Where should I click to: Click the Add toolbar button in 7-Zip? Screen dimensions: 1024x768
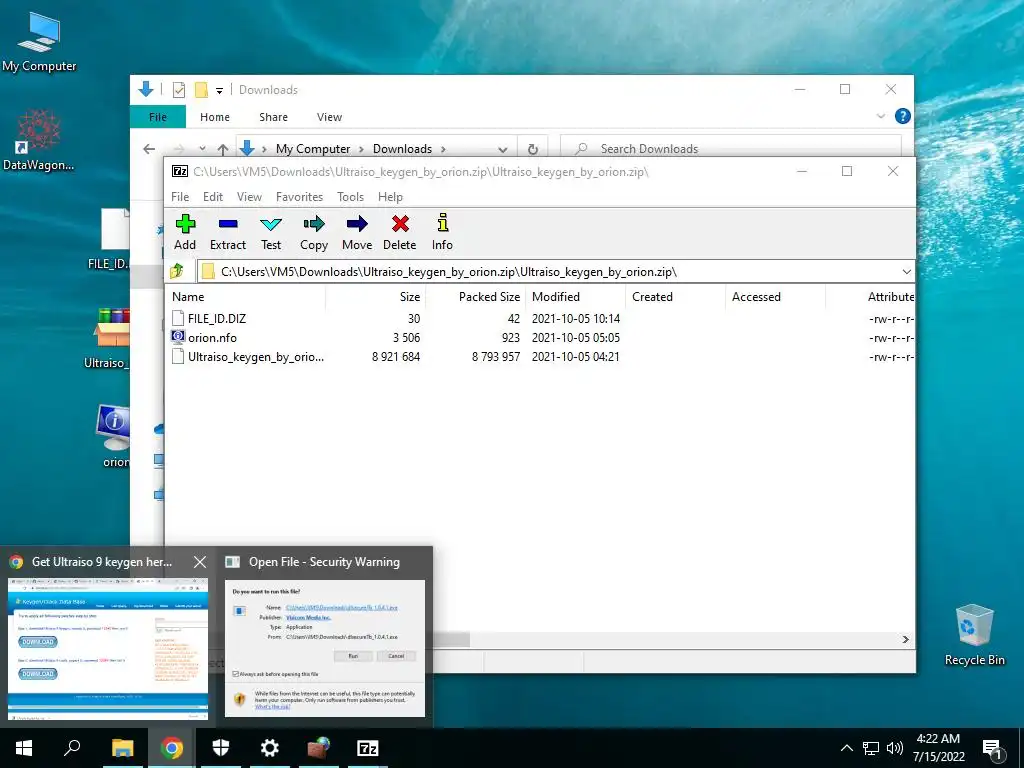tap(185, 232)
